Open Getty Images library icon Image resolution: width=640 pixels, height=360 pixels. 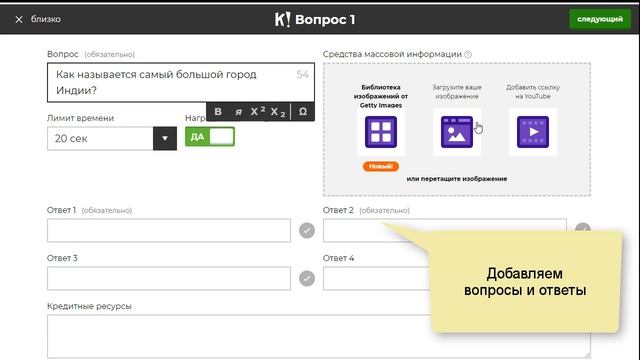tap(381, 132)
